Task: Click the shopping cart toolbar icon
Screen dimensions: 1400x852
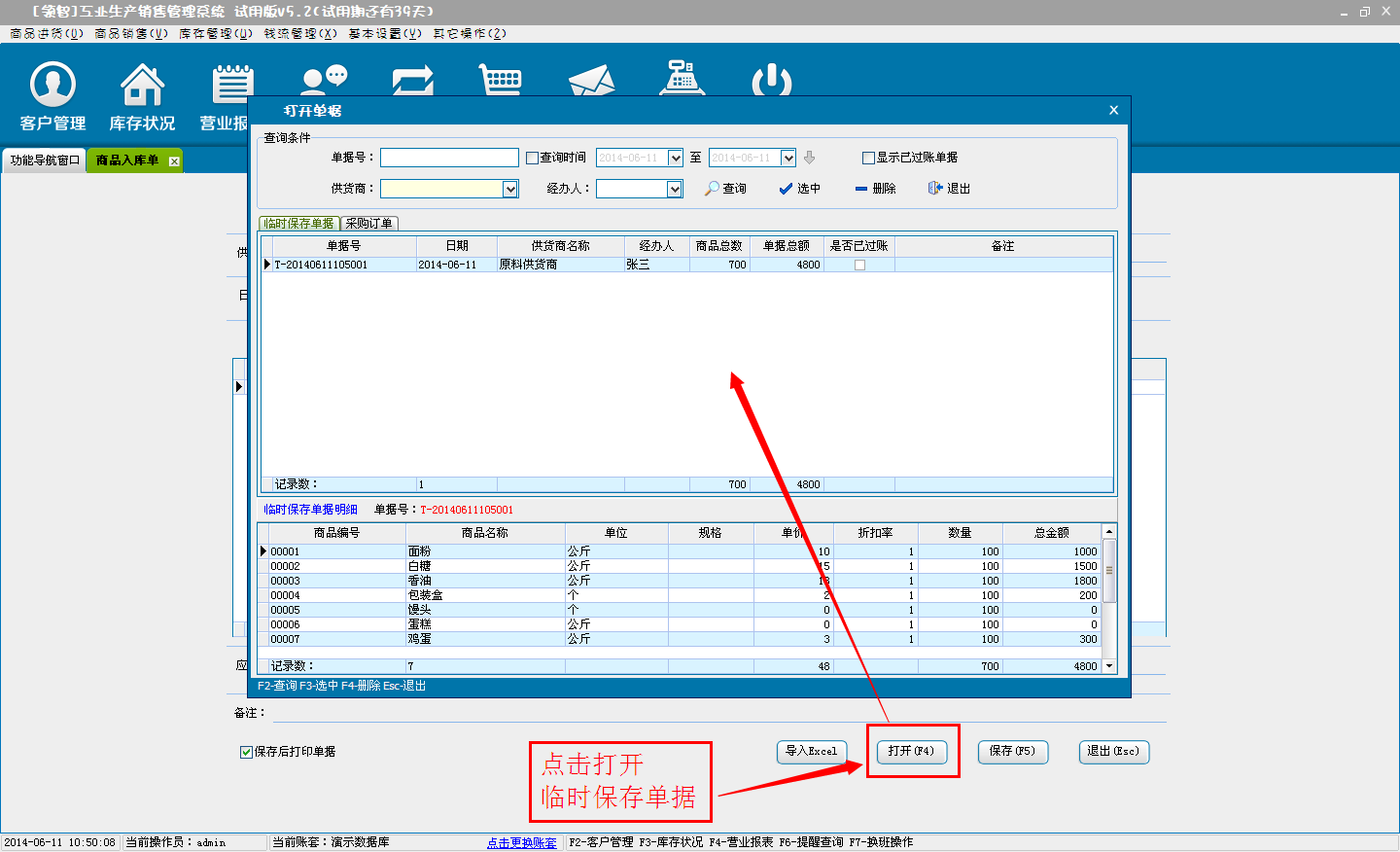Action: (502, 80)
